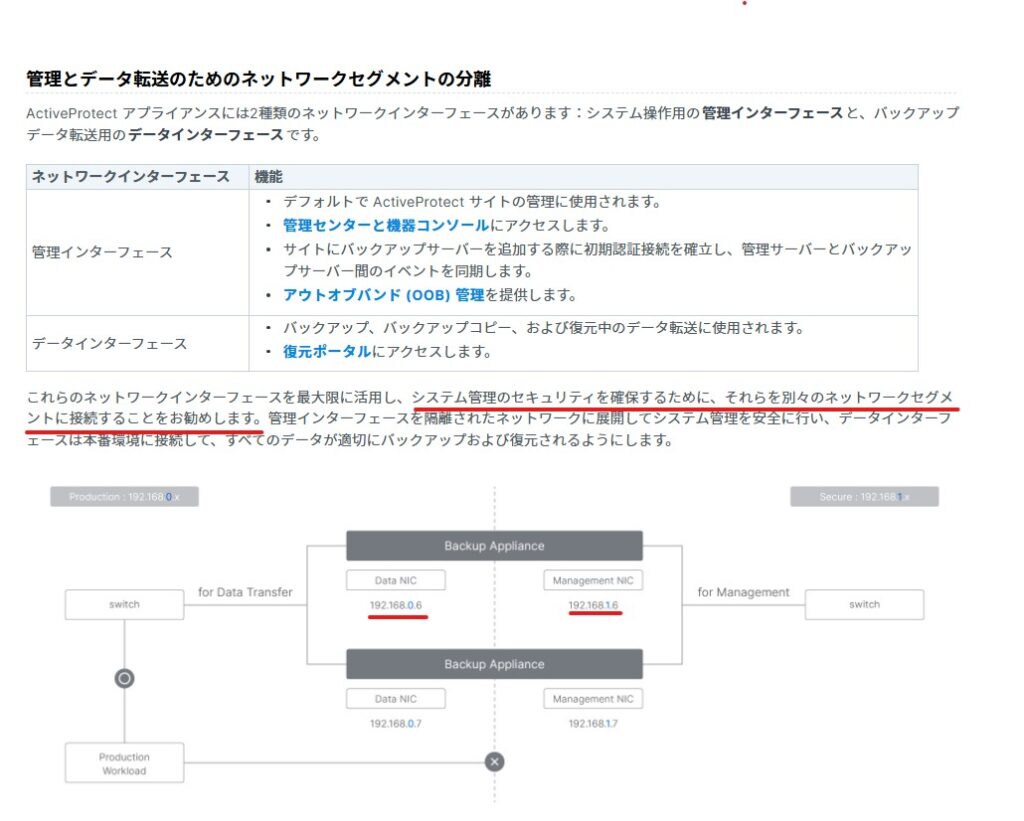Click the Production : 192.168.0.x label
Image resolution: width=1024 pixels, height=821 pixels.
(x=124, y=496)
